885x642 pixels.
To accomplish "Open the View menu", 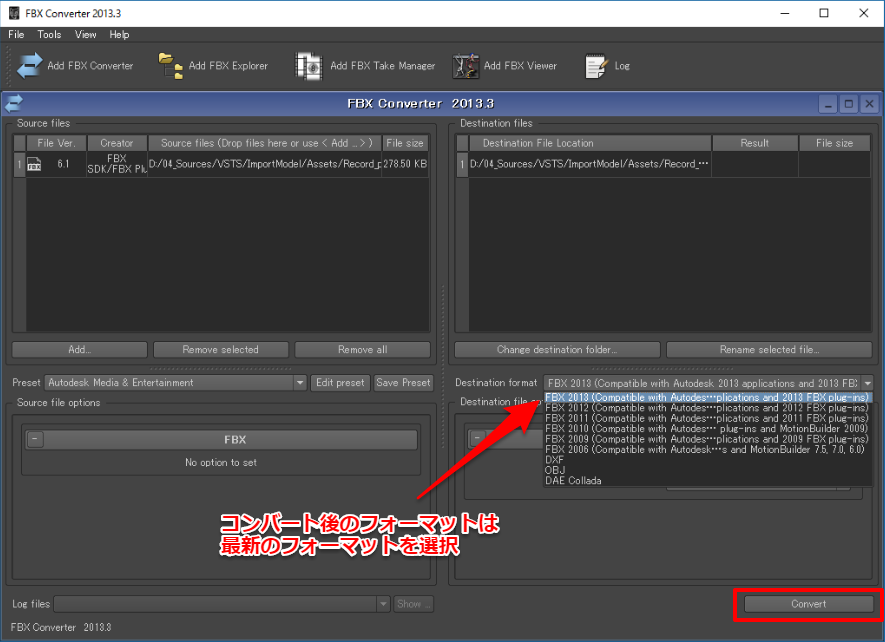I will pyautogui.click(x=85, y=34).
